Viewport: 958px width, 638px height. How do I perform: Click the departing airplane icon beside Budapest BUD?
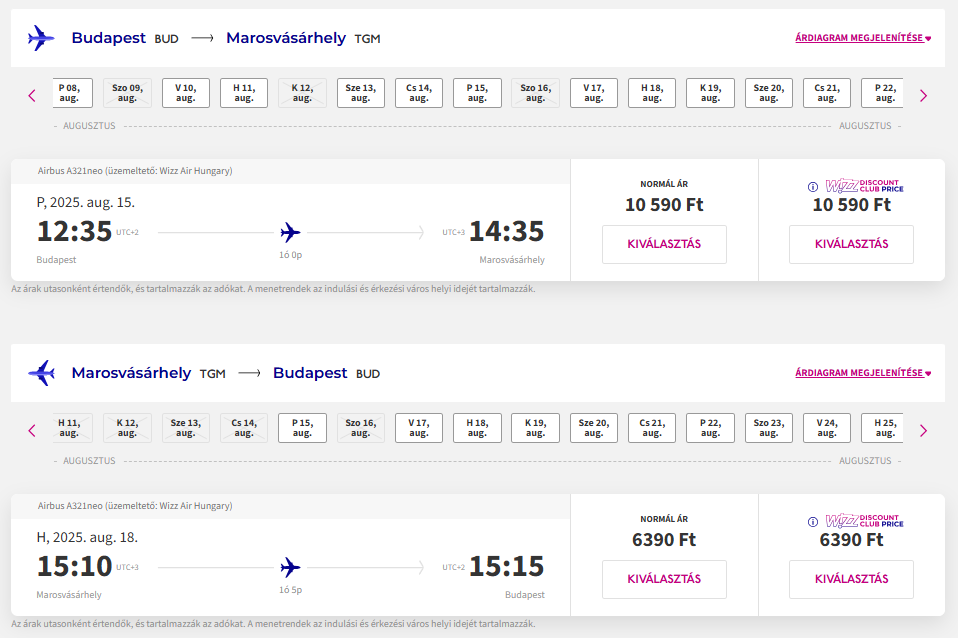point(41,38)
